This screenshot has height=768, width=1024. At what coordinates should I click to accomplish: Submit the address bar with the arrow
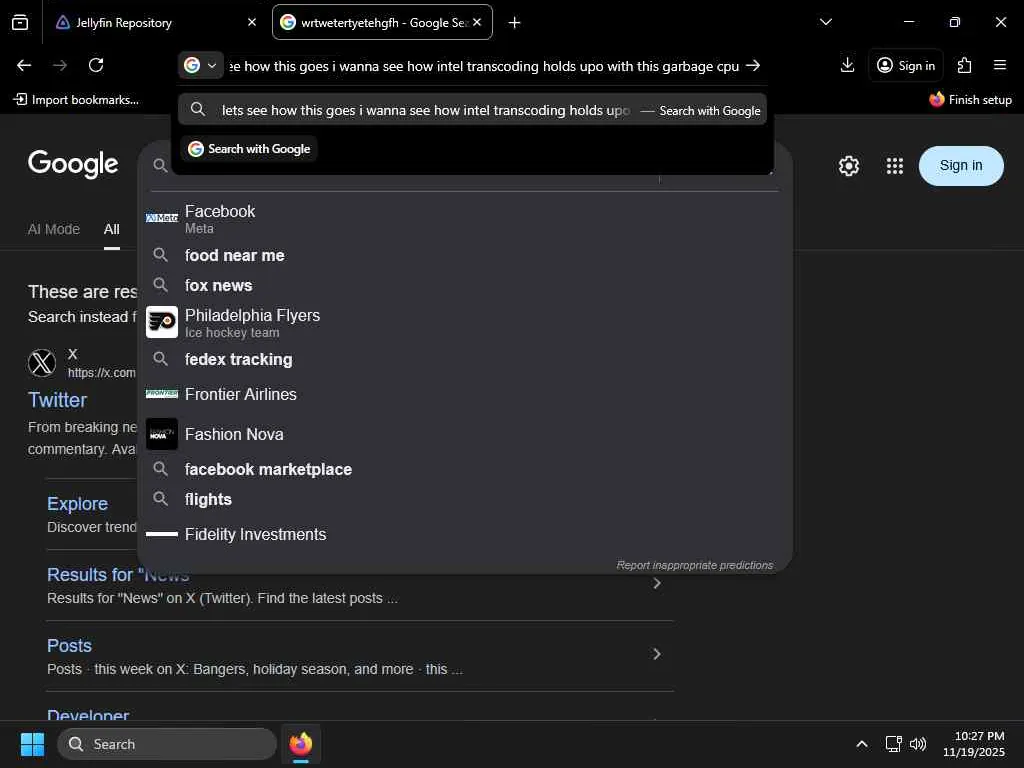753,65
